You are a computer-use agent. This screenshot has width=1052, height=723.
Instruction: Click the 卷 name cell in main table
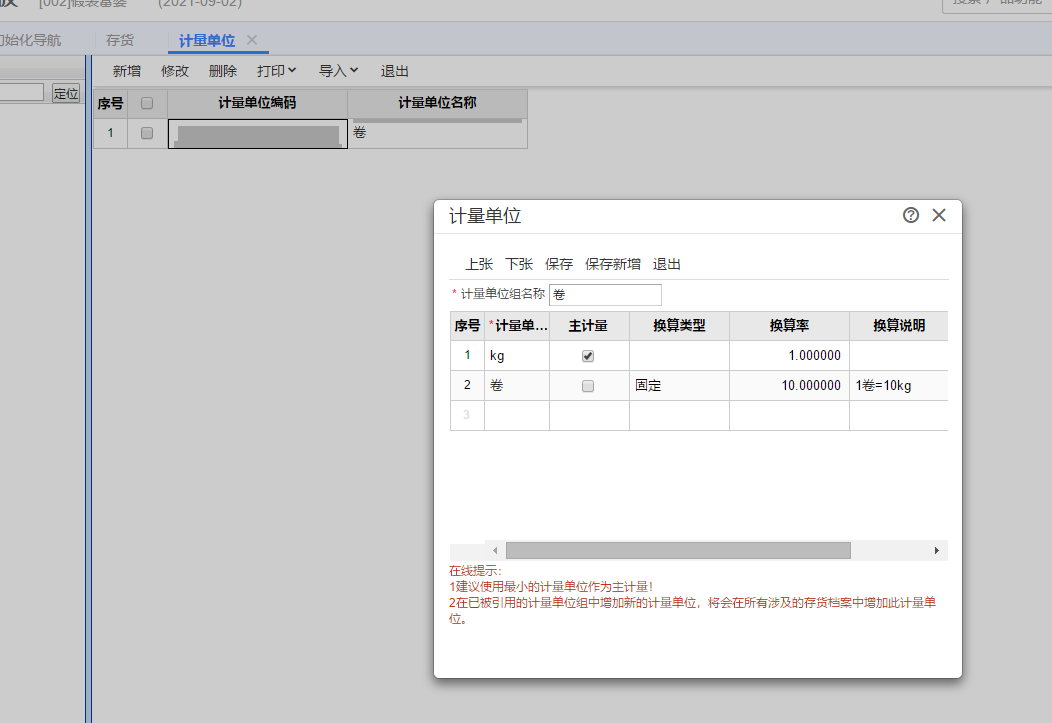pos(437,133)
